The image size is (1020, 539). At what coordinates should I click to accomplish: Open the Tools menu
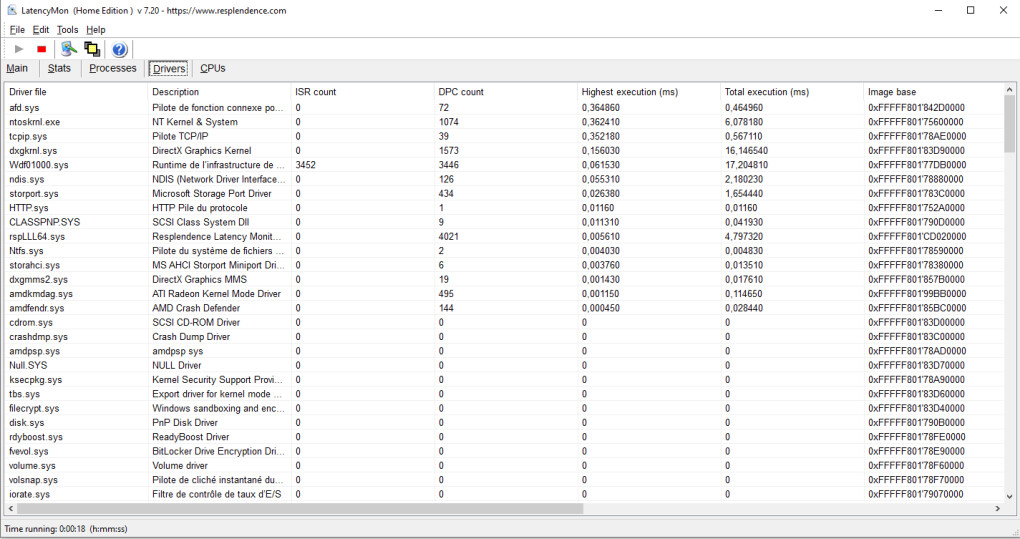tap(67, 30)
